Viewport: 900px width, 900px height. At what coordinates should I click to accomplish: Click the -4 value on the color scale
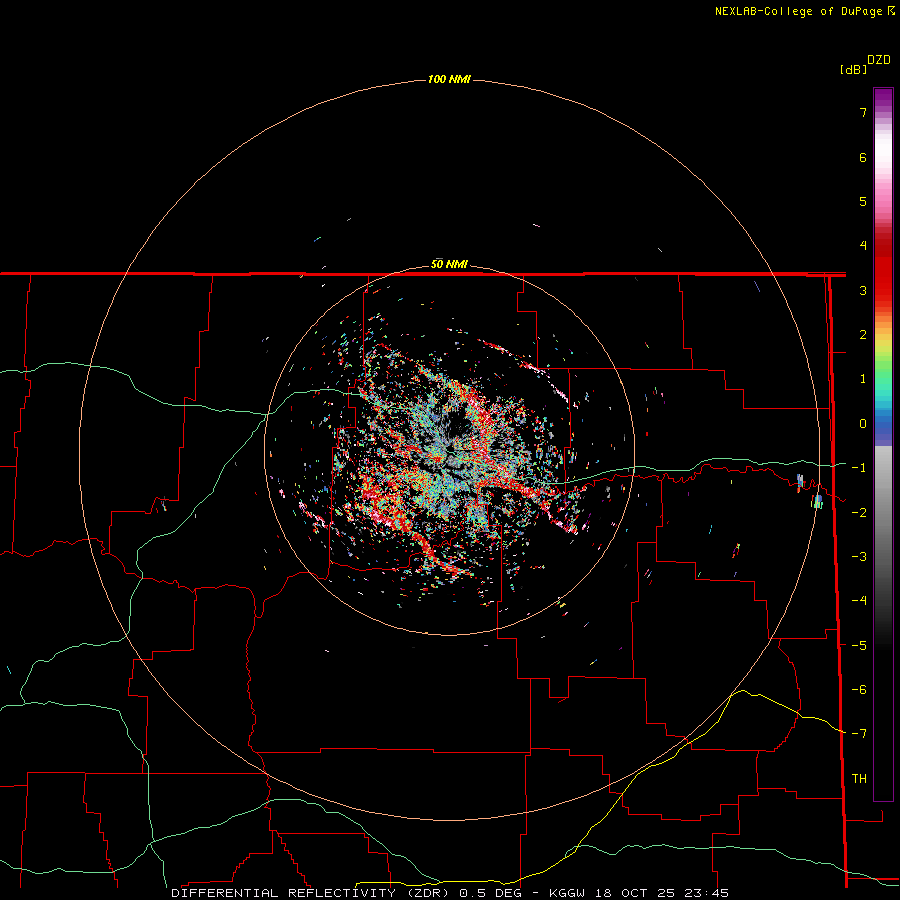click(x=859, y=600)
